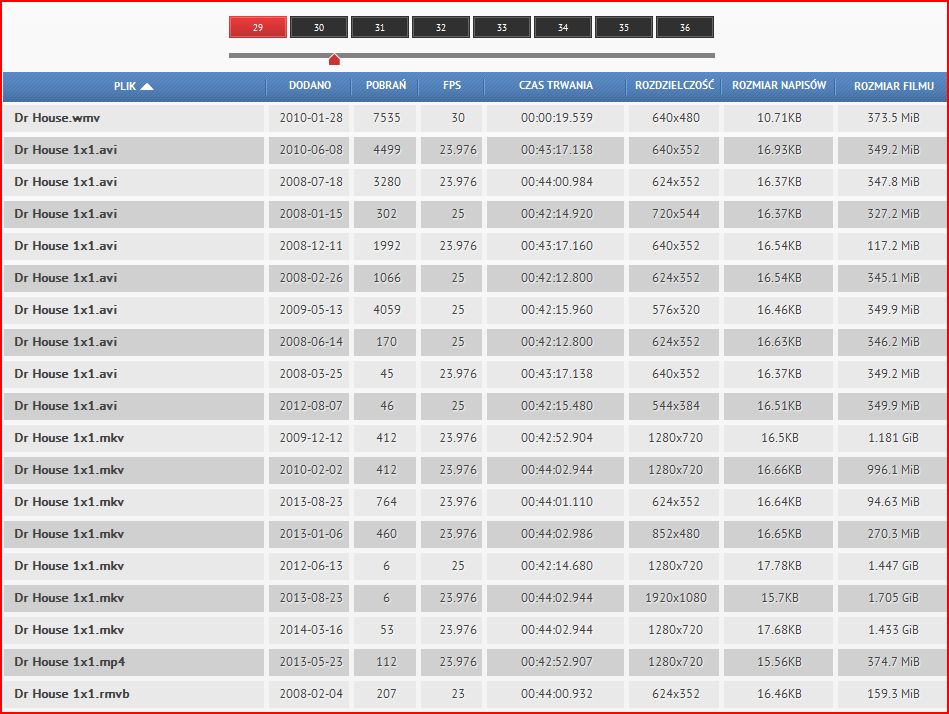Click the ascending sort arrow beside PLIK

(x=147, y=87)
